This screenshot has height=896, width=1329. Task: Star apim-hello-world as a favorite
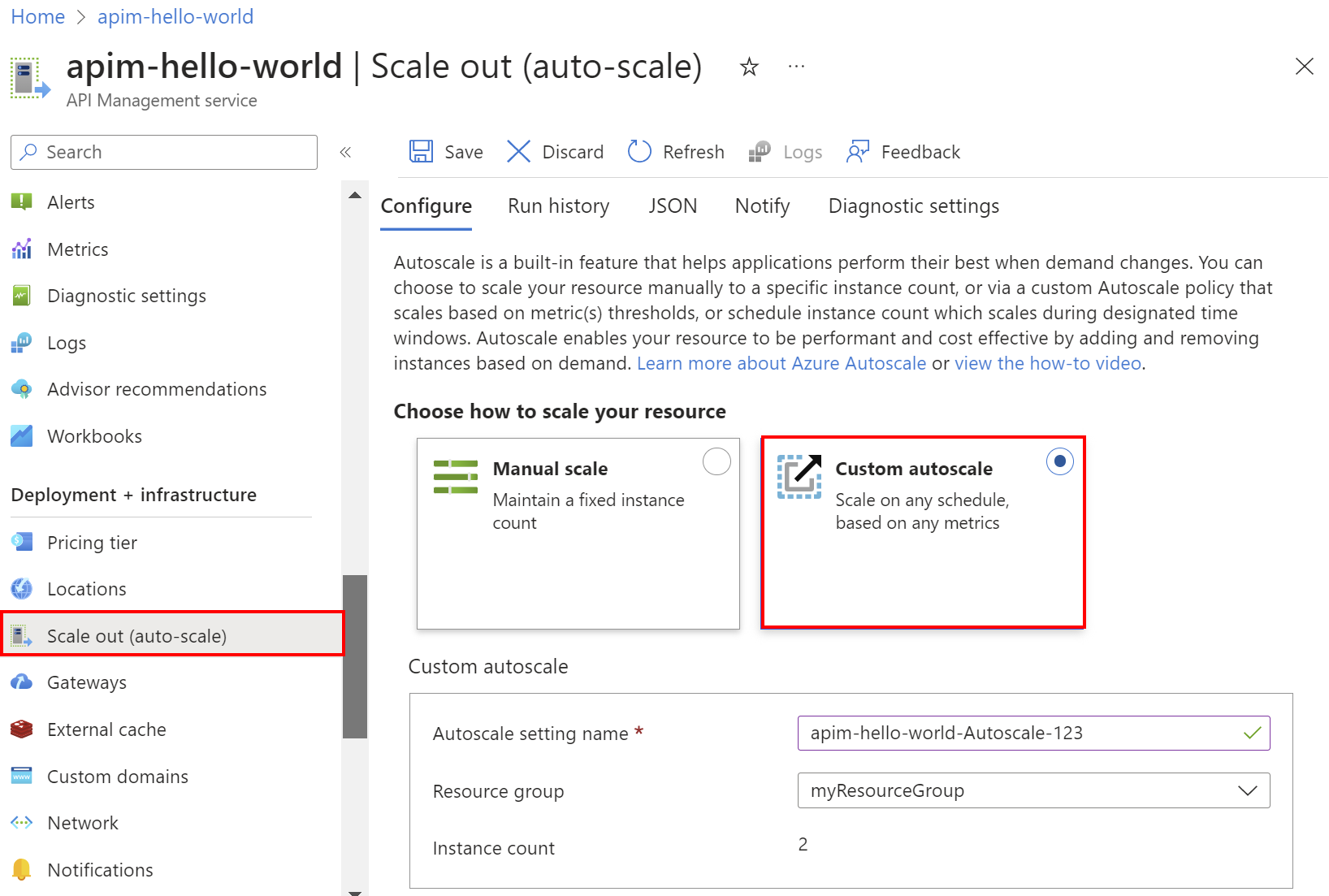(x=748, y=67)
